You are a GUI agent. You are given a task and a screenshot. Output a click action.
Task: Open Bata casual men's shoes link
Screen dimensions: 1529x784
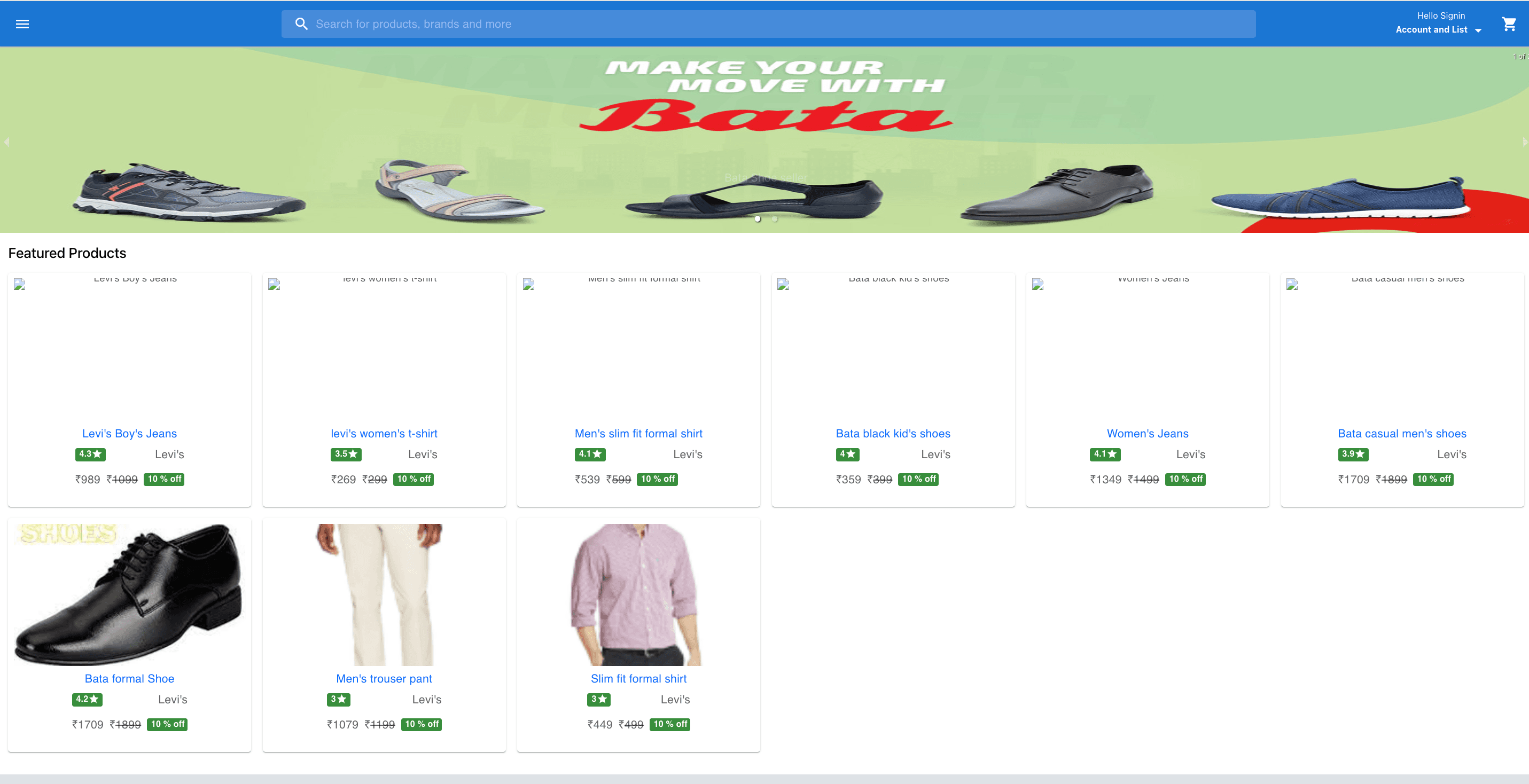click(1401, 434)
